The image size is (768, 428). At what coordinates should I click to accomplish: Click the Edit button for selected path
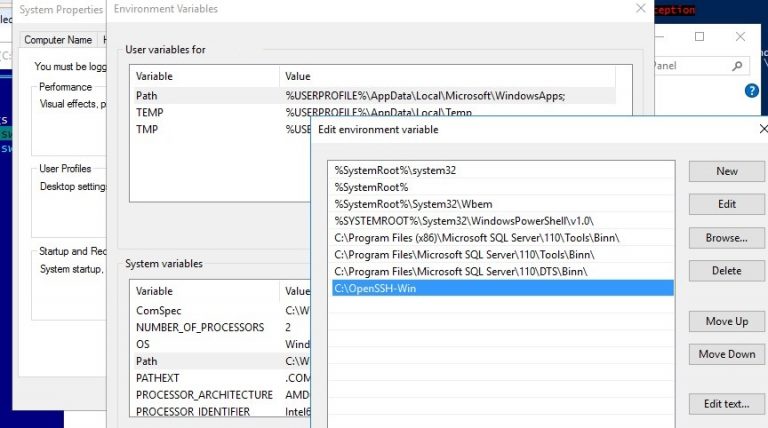(727, 204)
